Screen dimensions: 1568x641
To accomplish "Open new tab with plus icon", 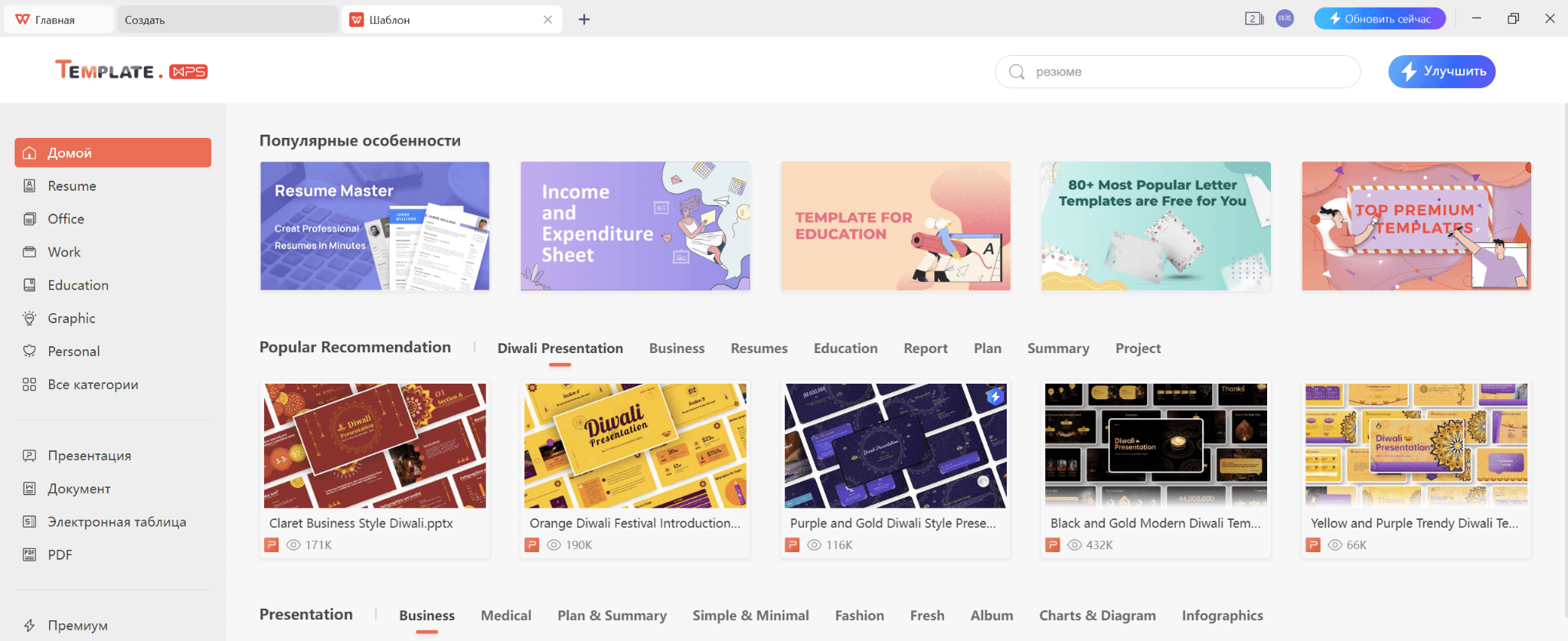I will click(584, 19).
